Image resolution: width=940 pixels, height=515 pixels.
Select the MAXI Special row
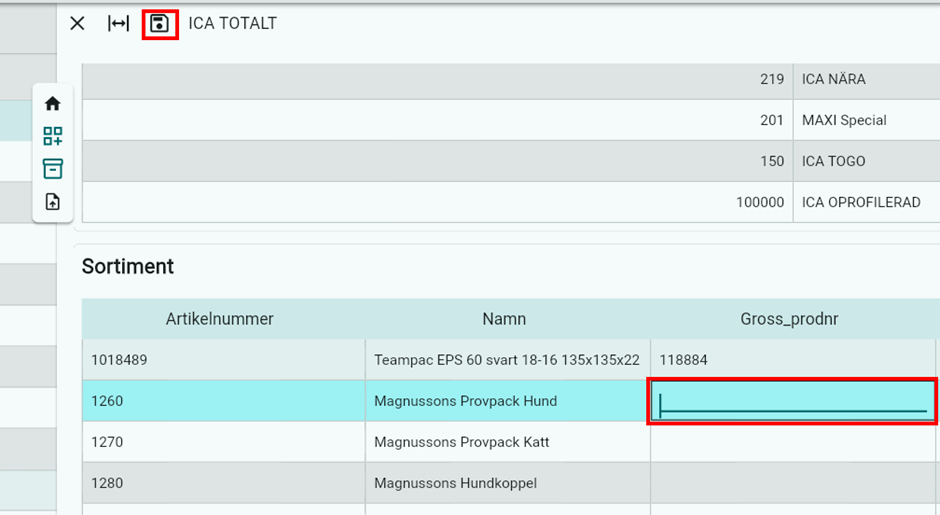coord(511,120)
